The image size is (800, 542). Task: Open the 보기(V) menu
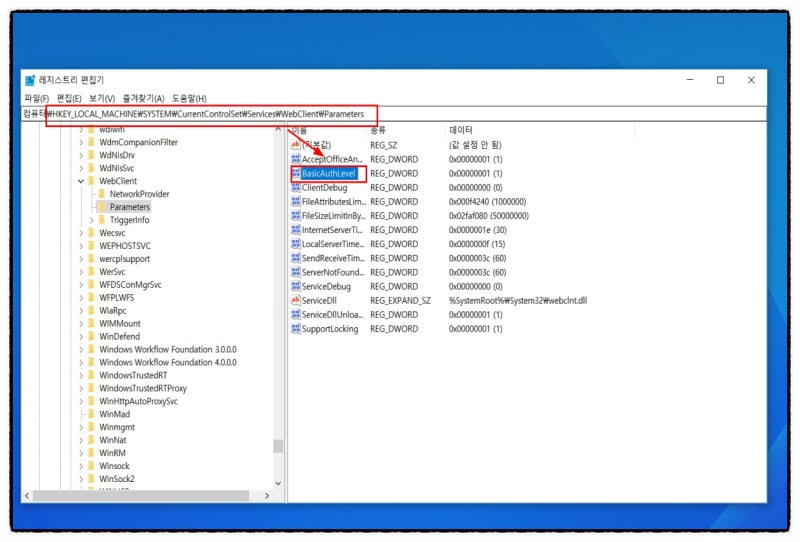102,98
